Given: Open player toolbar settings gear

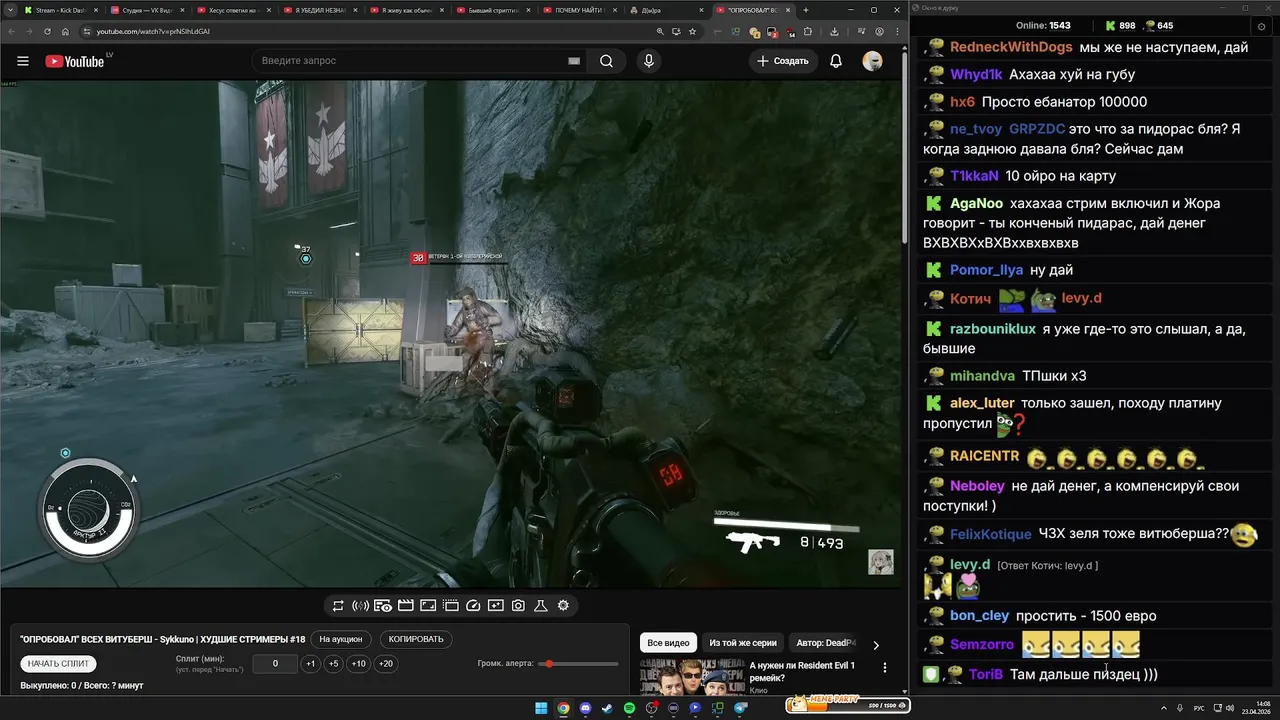Looking at the screenshot, I should pos(563,606).
